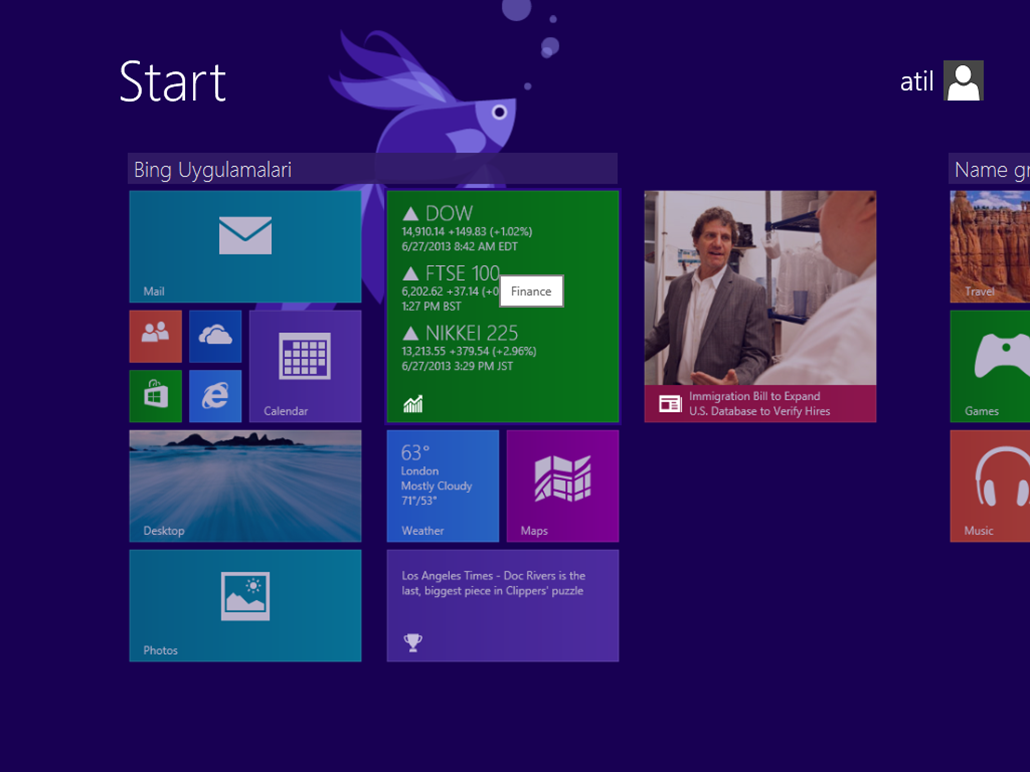Launch Internet Explorer tile
Image resolution: width=1030 pixels, height=772 pixels.
pyautogui.click(x=215, y=396)
